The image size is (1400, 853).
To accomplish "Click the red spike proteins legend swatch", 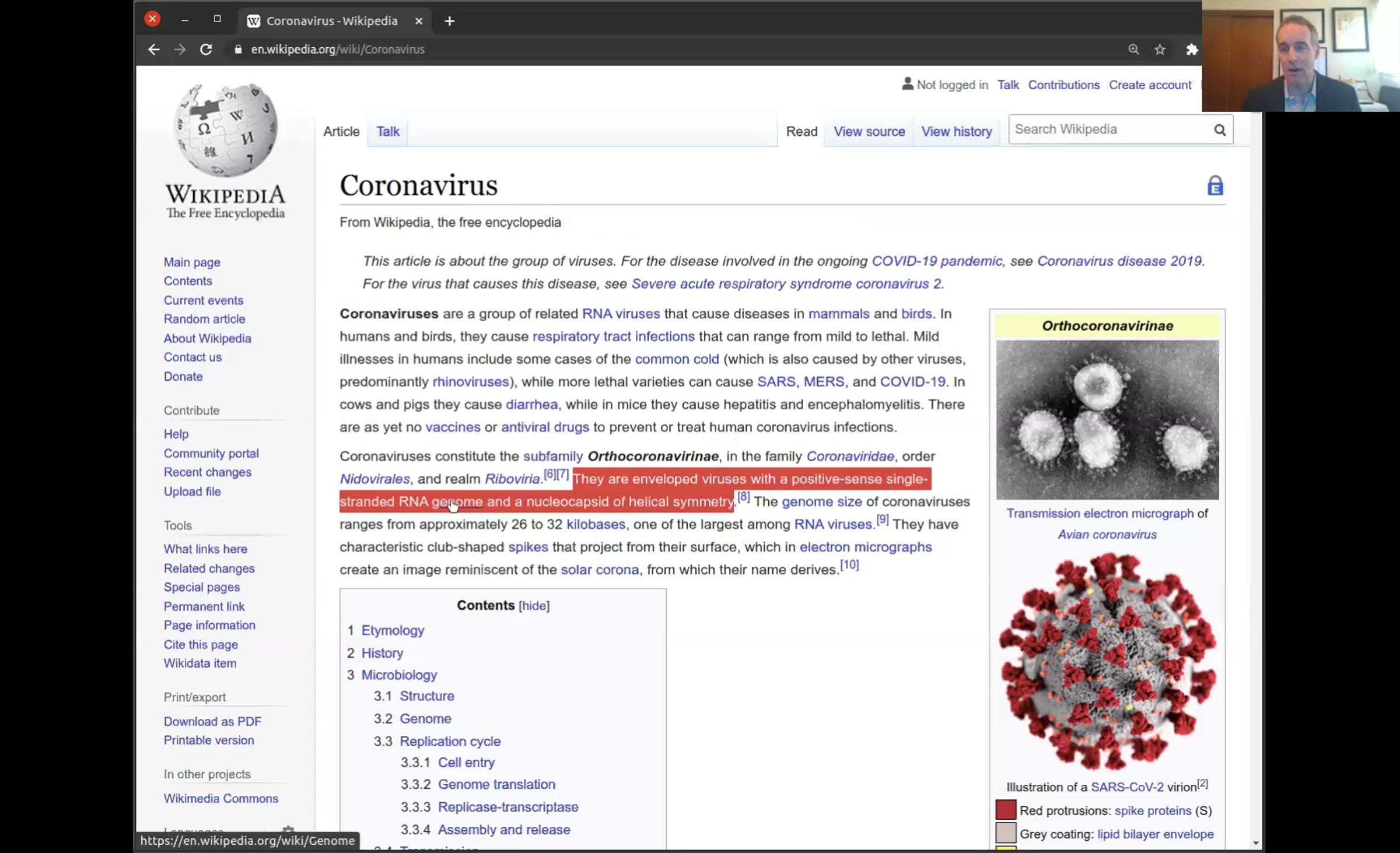I will (1006, 810).
